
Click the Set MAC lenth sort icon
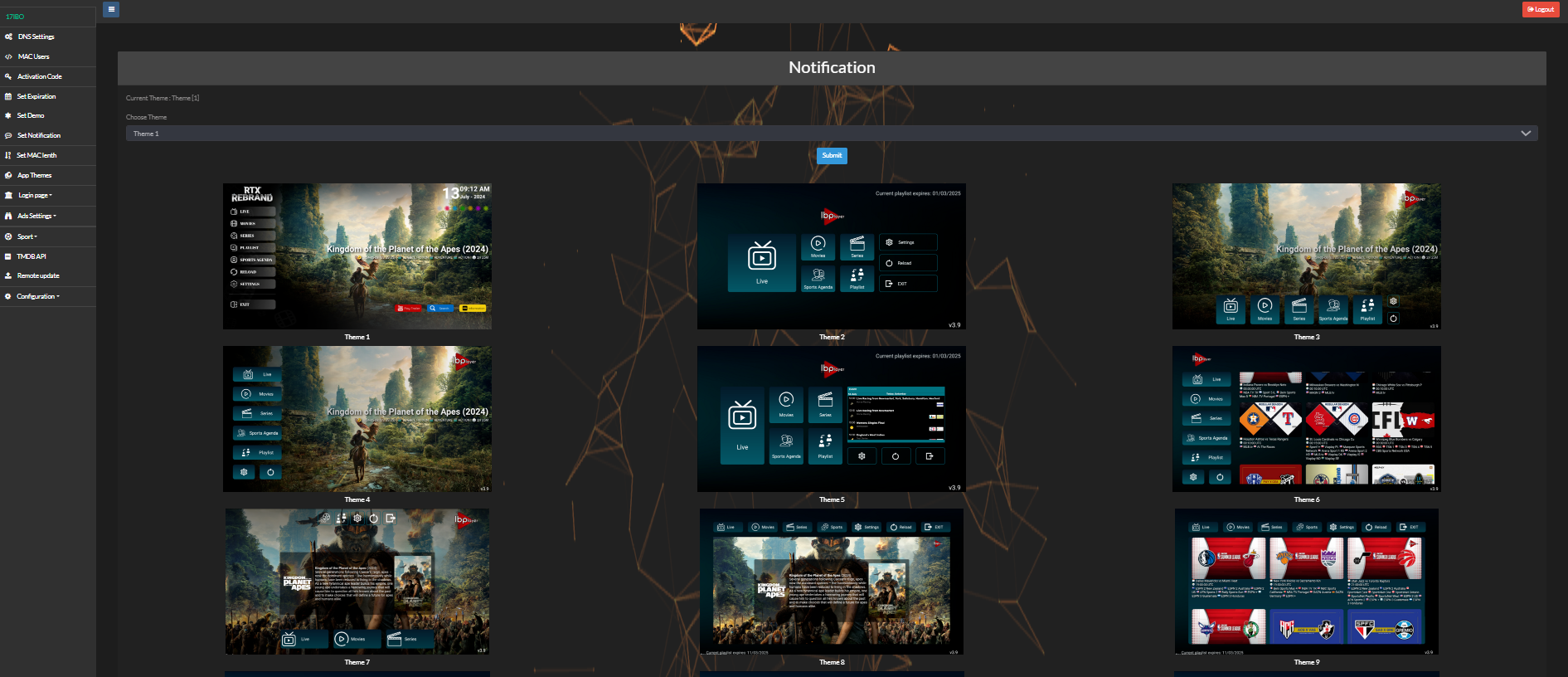tap(8, 155)
